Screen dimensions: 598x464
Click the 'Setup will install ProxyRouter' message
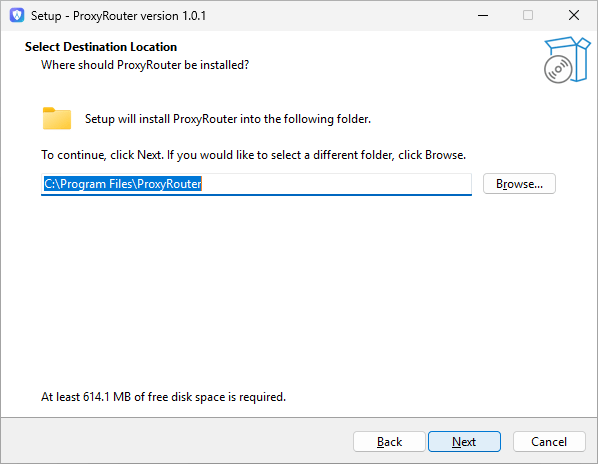point(228,119)
